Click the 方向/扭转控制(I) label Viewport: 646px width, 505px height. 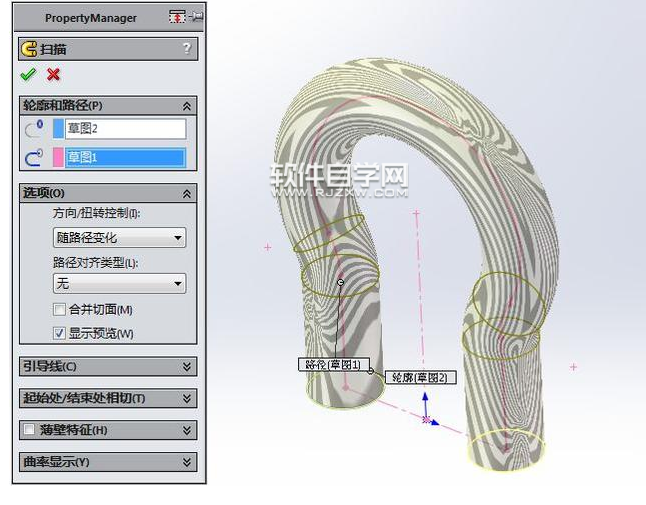coord(97,213)
